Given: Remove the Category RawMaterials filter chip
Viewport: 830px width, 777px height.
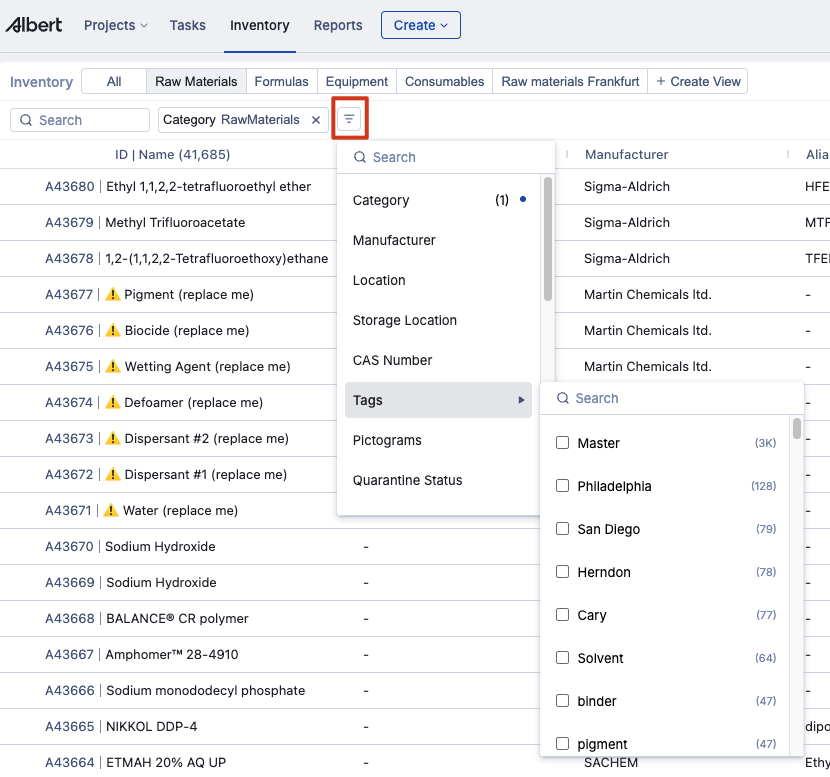Looking at the screenshot, I should pyautogui.click(x=316, y=120).
